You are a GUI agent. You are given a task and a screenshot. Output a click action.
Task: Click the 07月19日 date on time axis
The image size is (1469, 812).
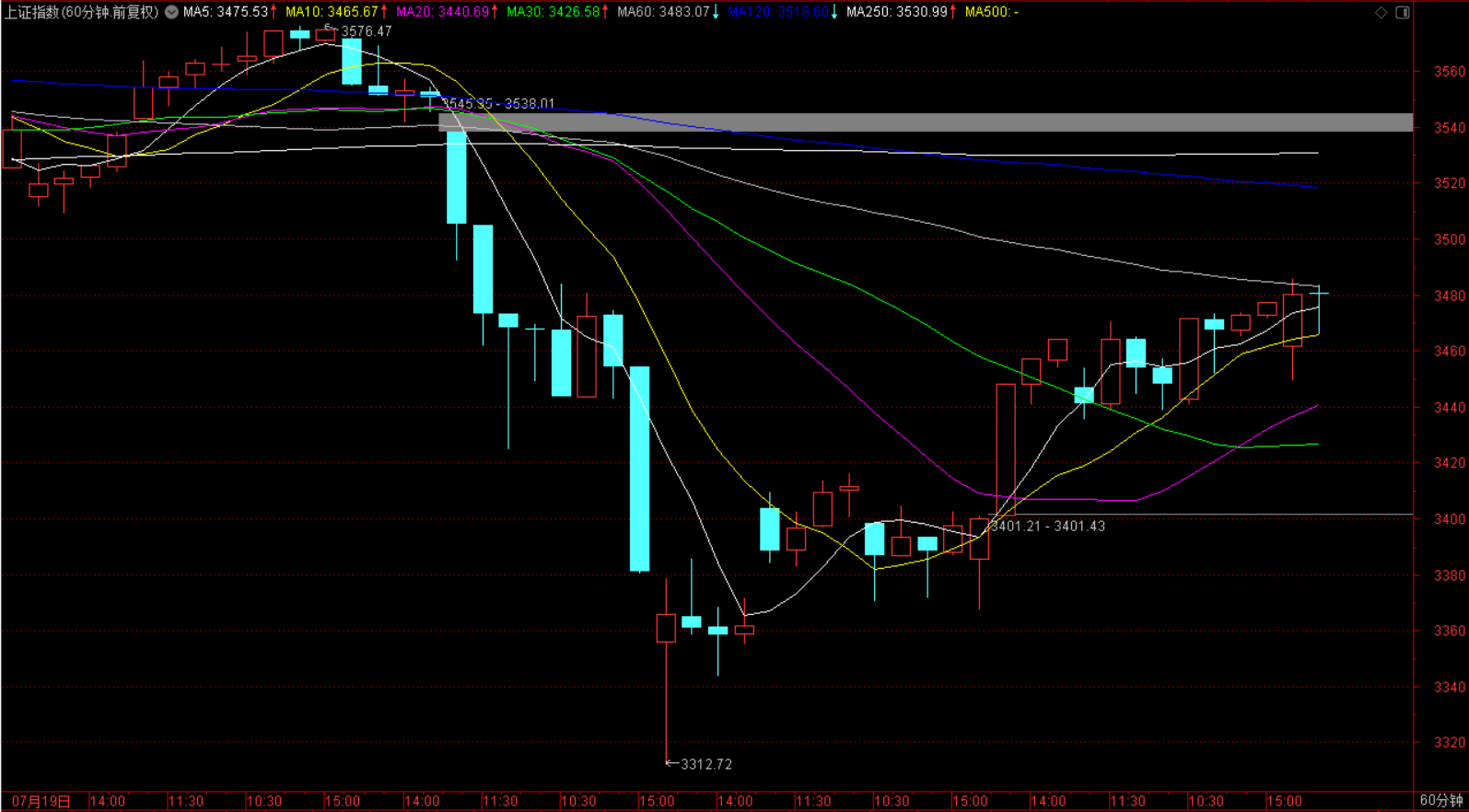pyautogui.click(x=41, y=802)
